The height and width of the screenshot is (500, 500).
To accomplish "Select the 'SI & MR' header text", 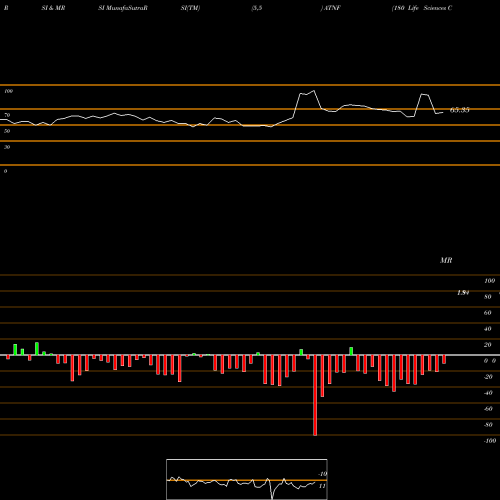I will pos(53,8).
